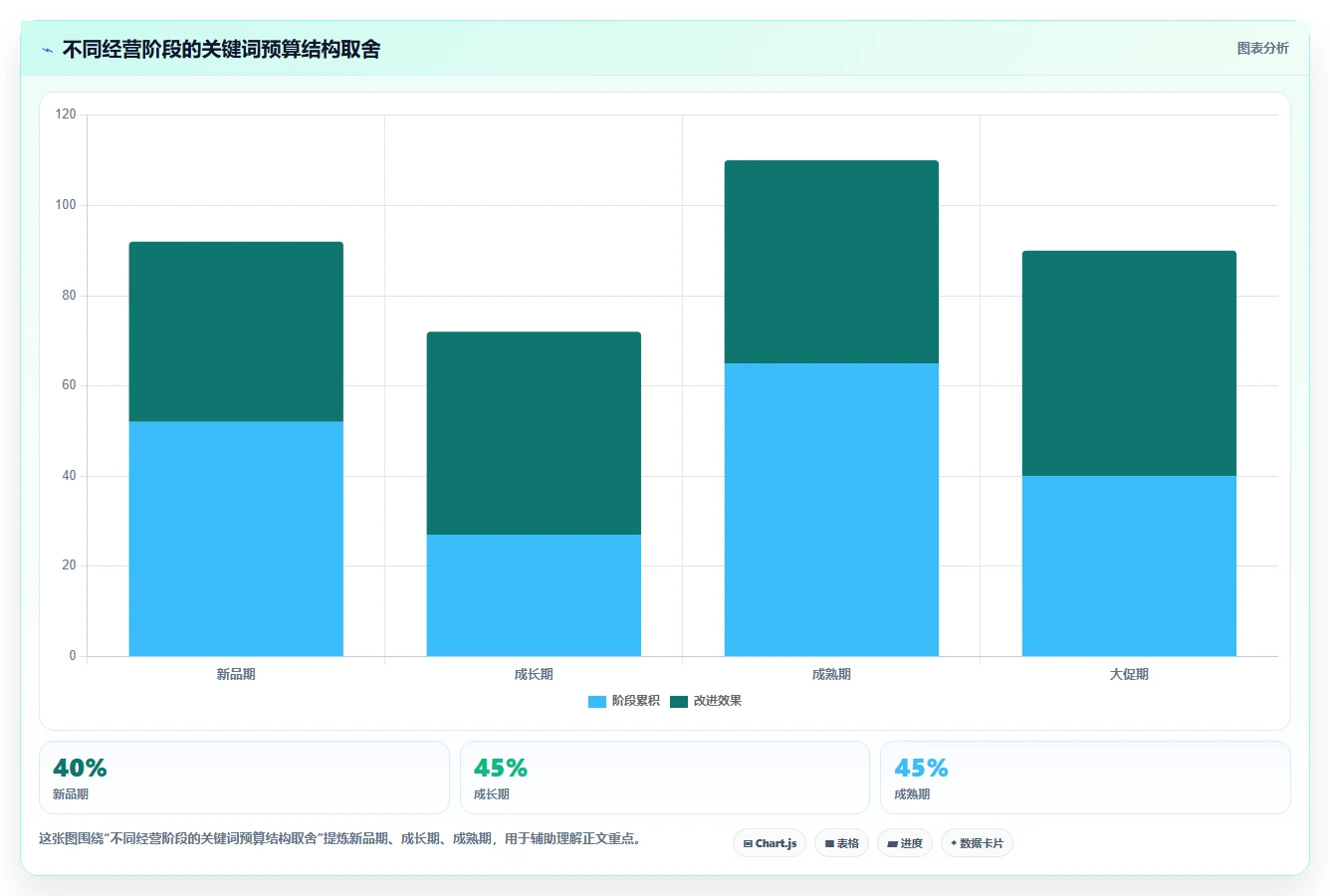
Task: Click the 进度 tag
Action: point(905,843)
